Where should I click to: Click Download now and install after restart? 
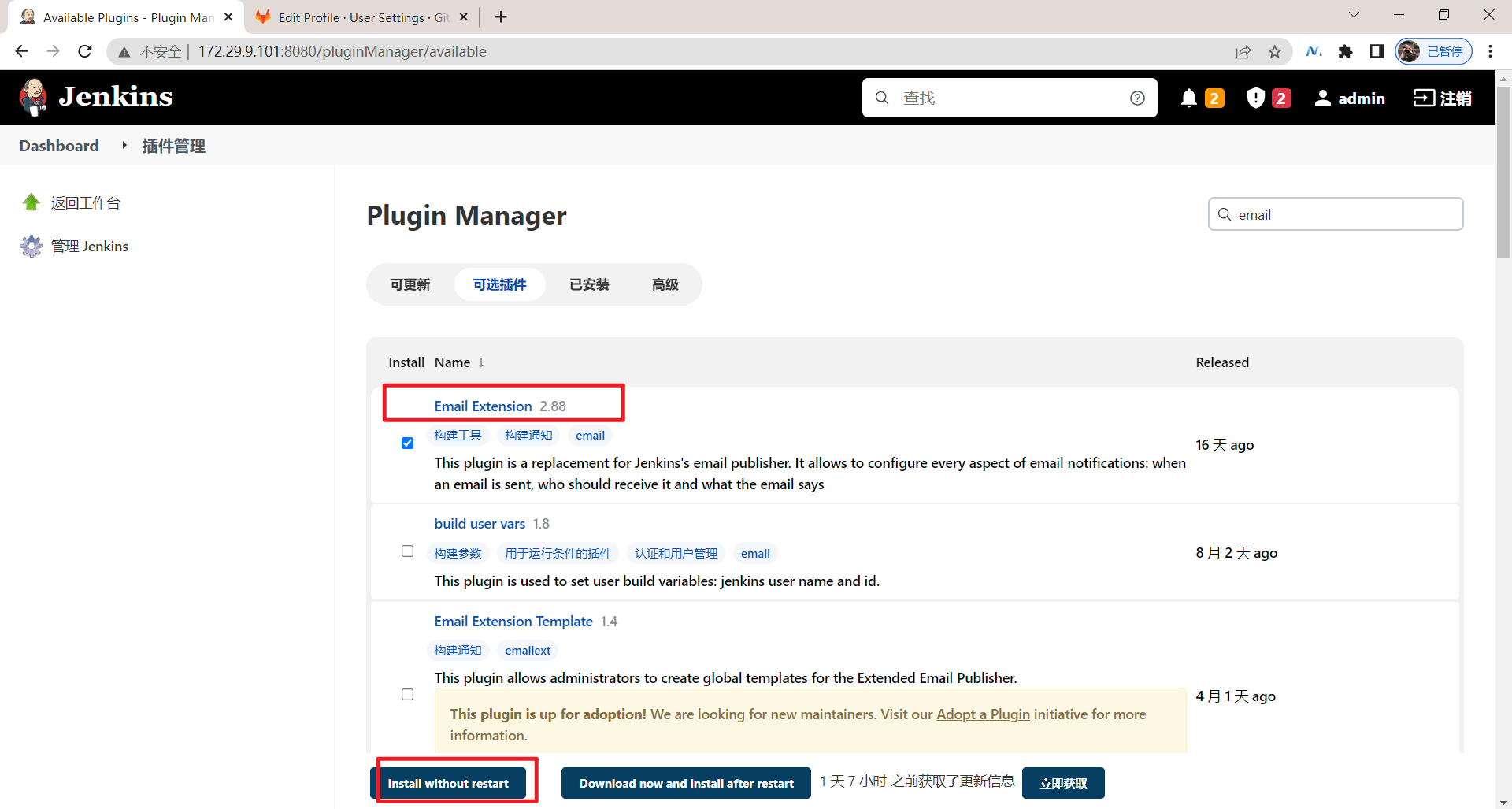pos(686,783)
